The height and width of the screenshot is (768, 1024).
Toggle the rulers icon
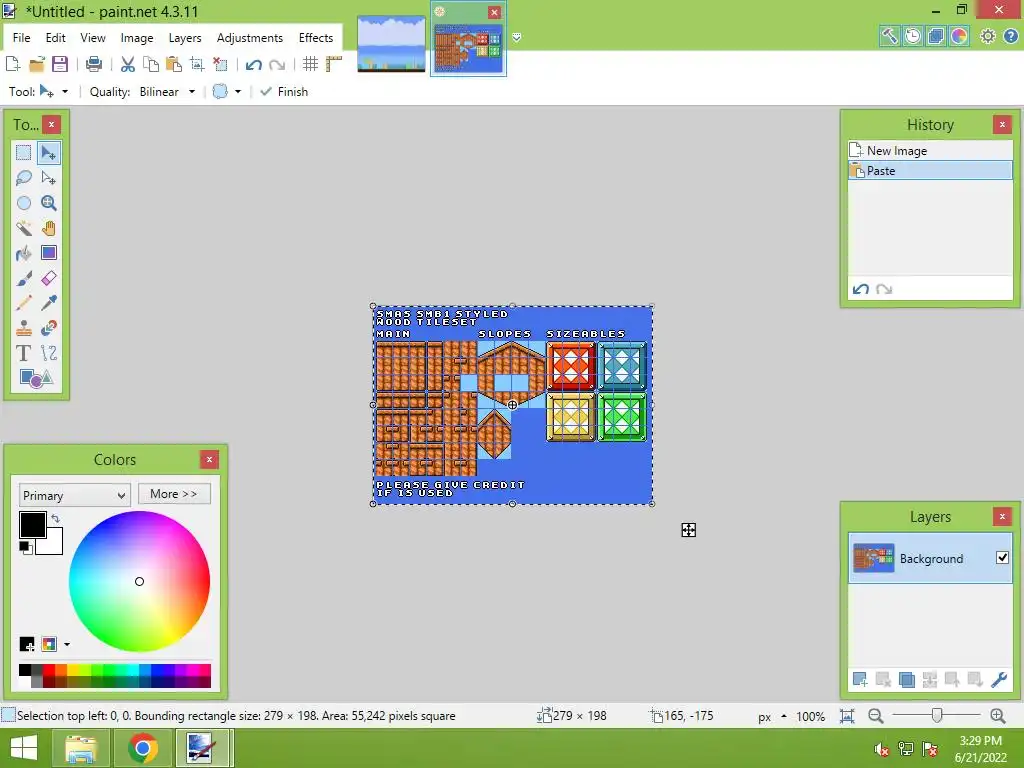(334, 64)
